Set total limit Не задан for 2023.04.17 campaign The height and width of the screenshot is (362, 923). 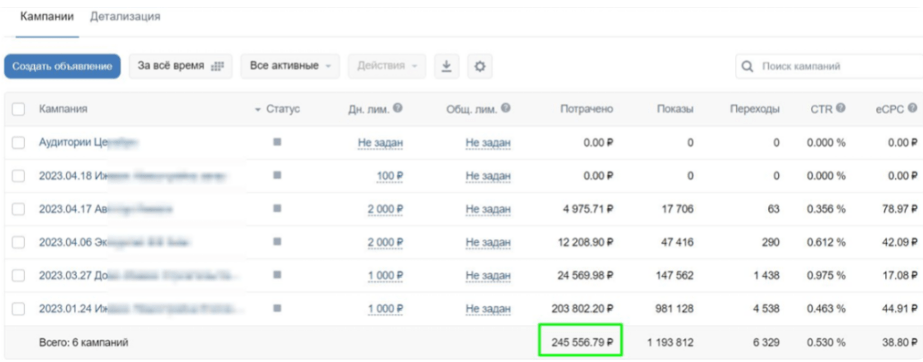[488, 209]
